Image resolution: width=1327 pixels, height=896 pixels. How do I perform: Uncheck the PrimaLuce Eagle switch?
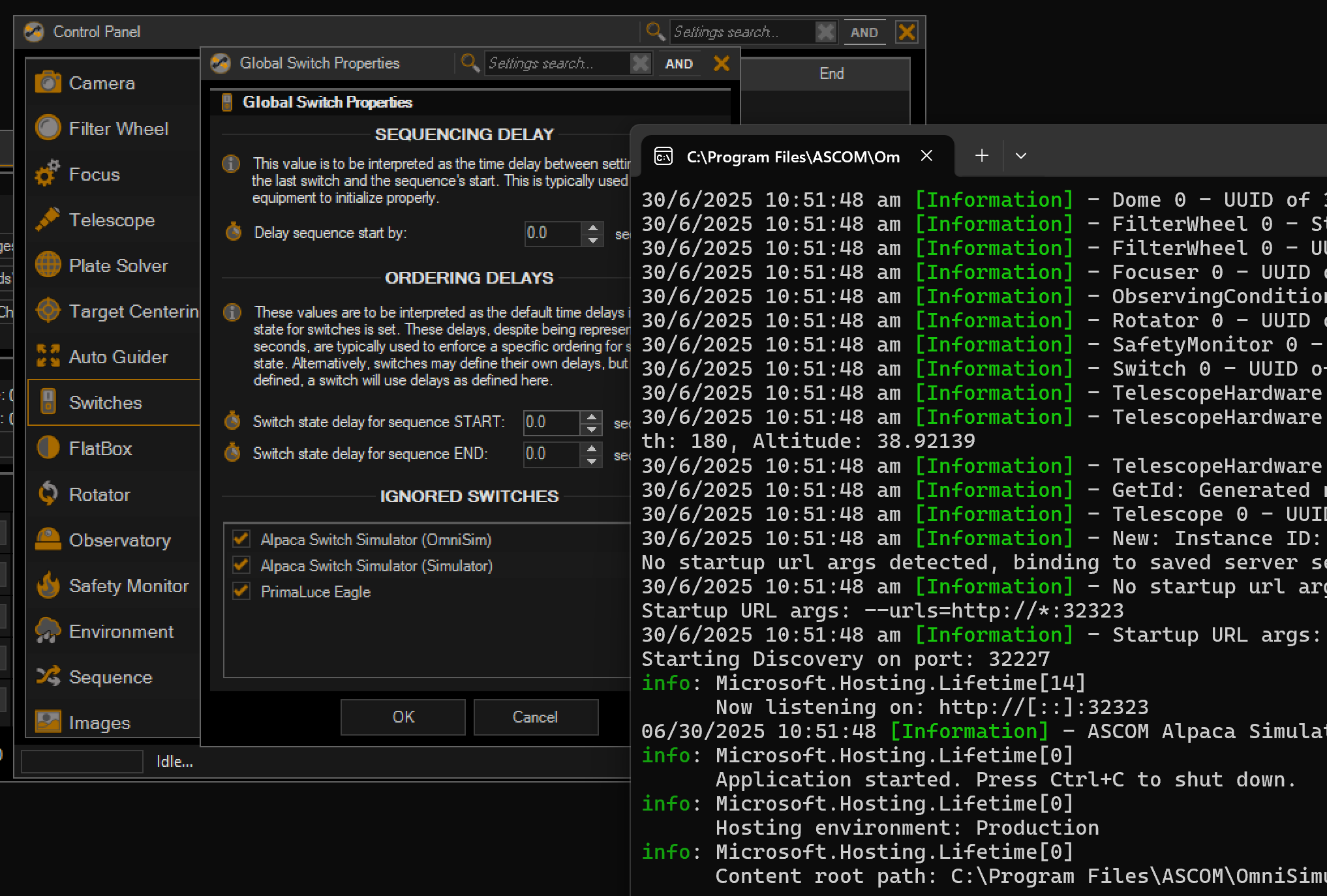tap(241, 591)
